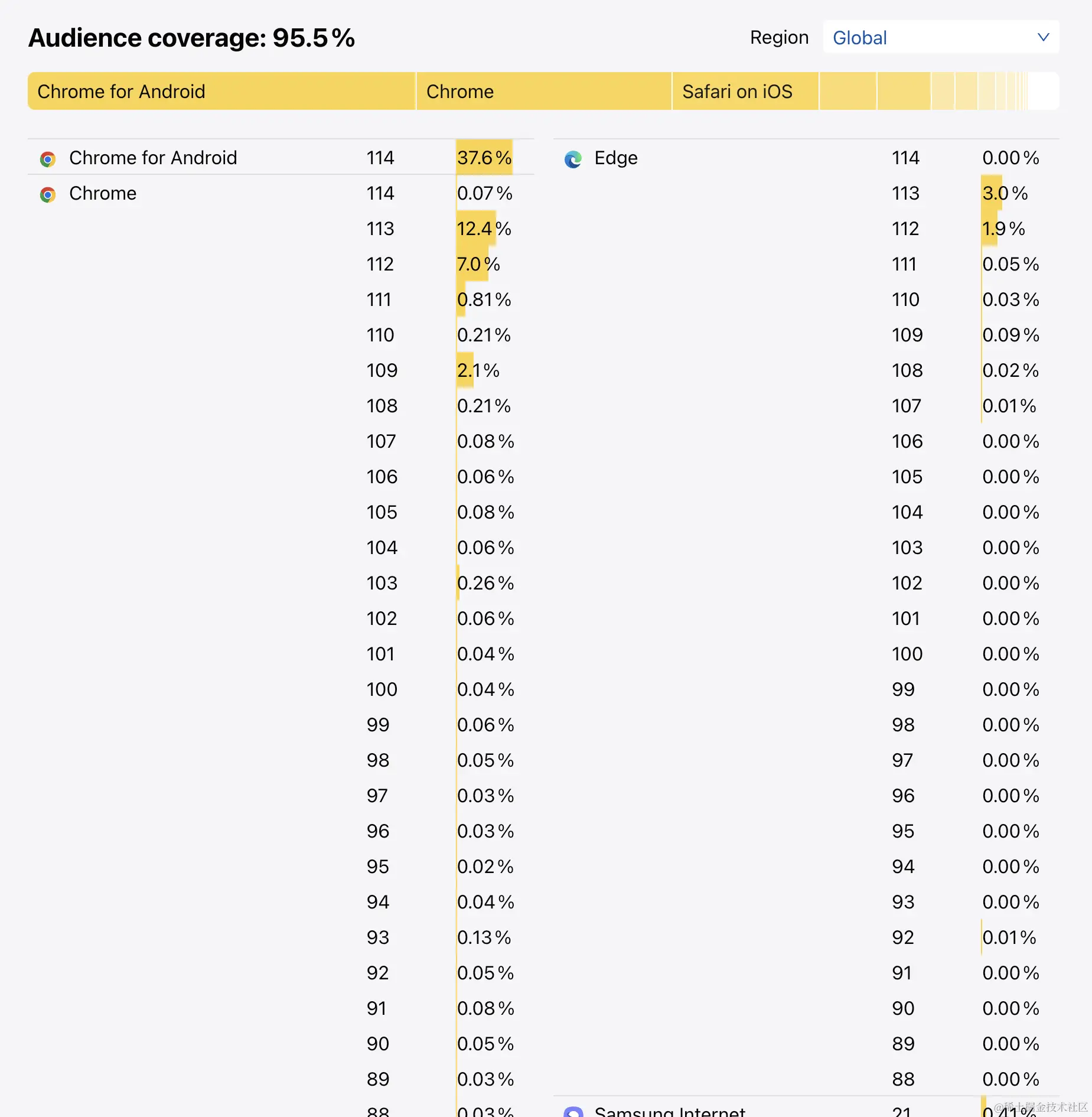Click the Chrome for Android 37.6% usage value

tap(484, 158)
